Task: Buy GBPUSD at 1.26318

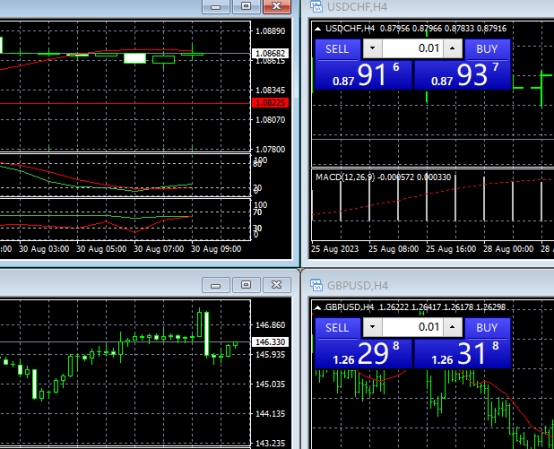Action: pyautogui.click(x=462, y=343)
